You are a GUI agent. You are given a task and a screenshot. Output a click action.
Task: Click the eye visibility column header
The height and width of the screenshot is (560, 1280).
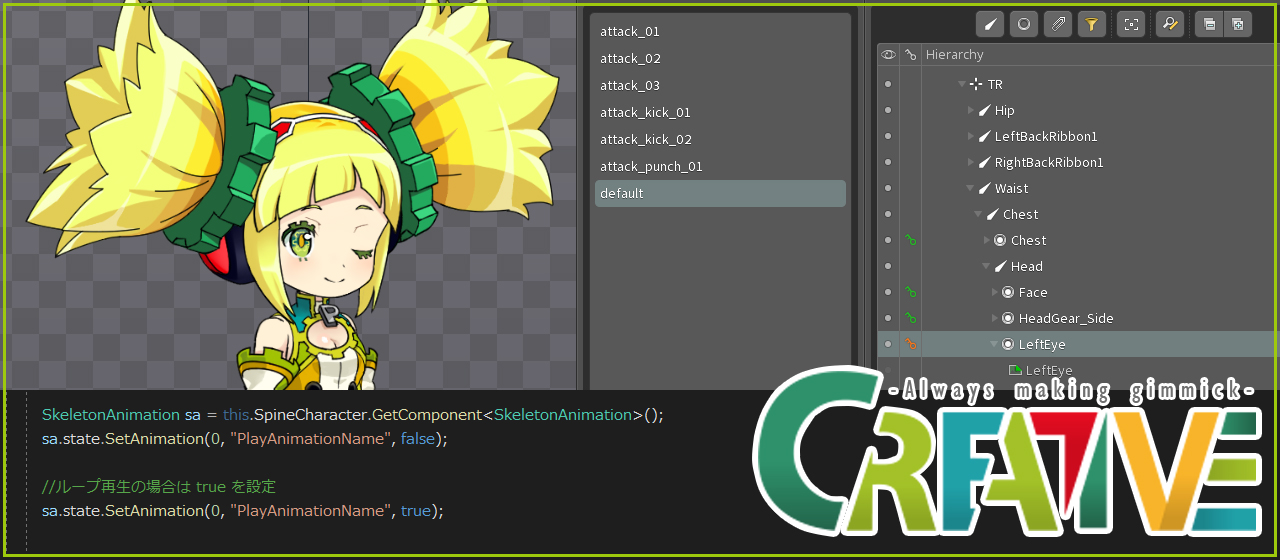click(888, 55)
